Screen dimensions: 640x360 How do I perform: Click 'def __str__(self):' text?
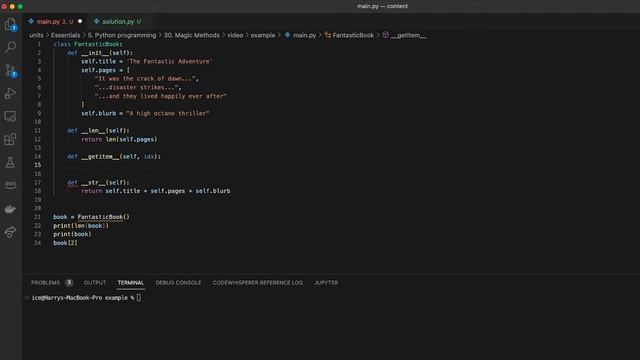pos(98,182)
